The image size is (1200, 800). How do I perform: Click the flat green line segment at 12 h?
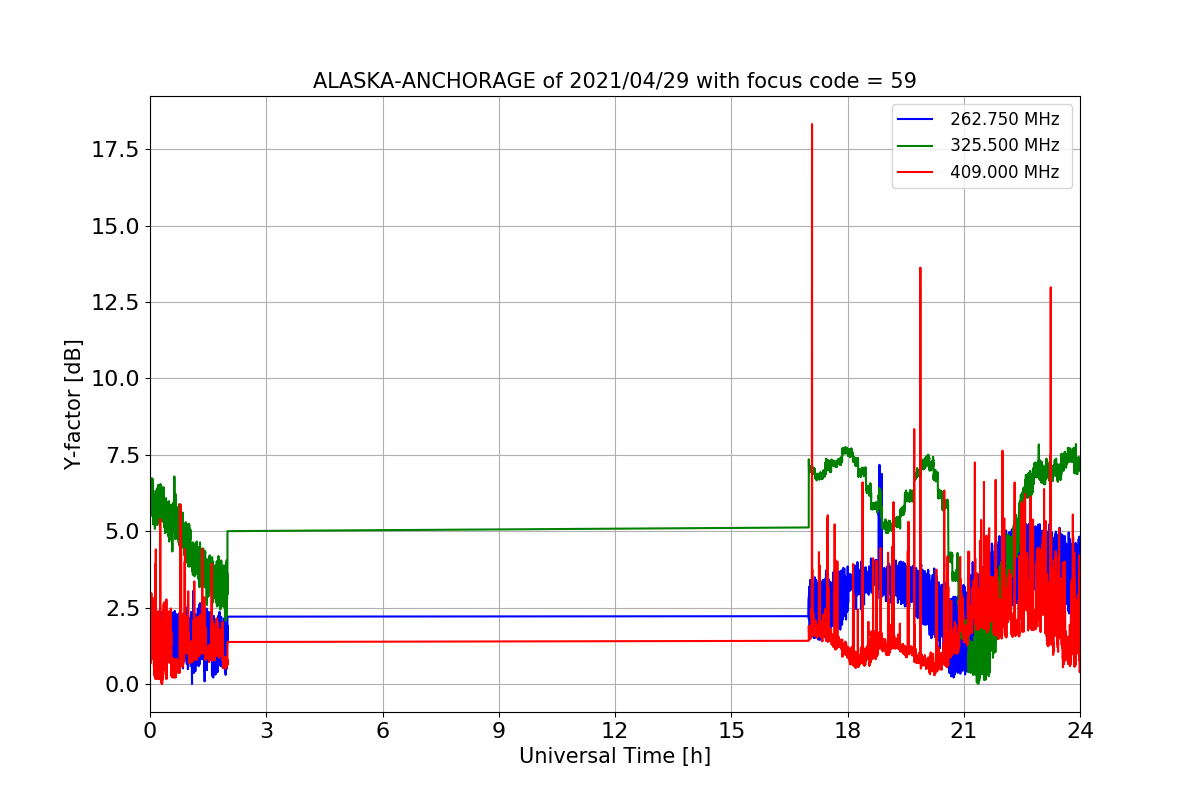coord(615,528)
